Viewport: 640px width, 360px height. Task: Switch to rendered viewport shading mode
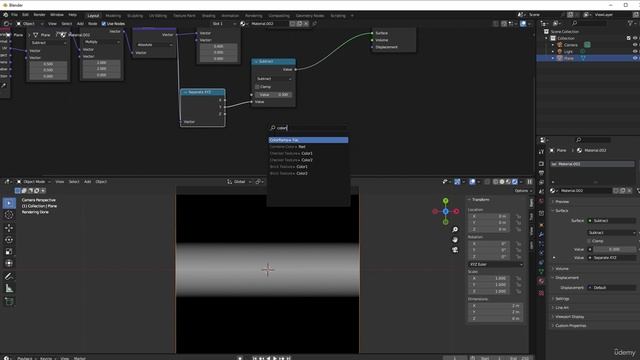click(515, 182)
